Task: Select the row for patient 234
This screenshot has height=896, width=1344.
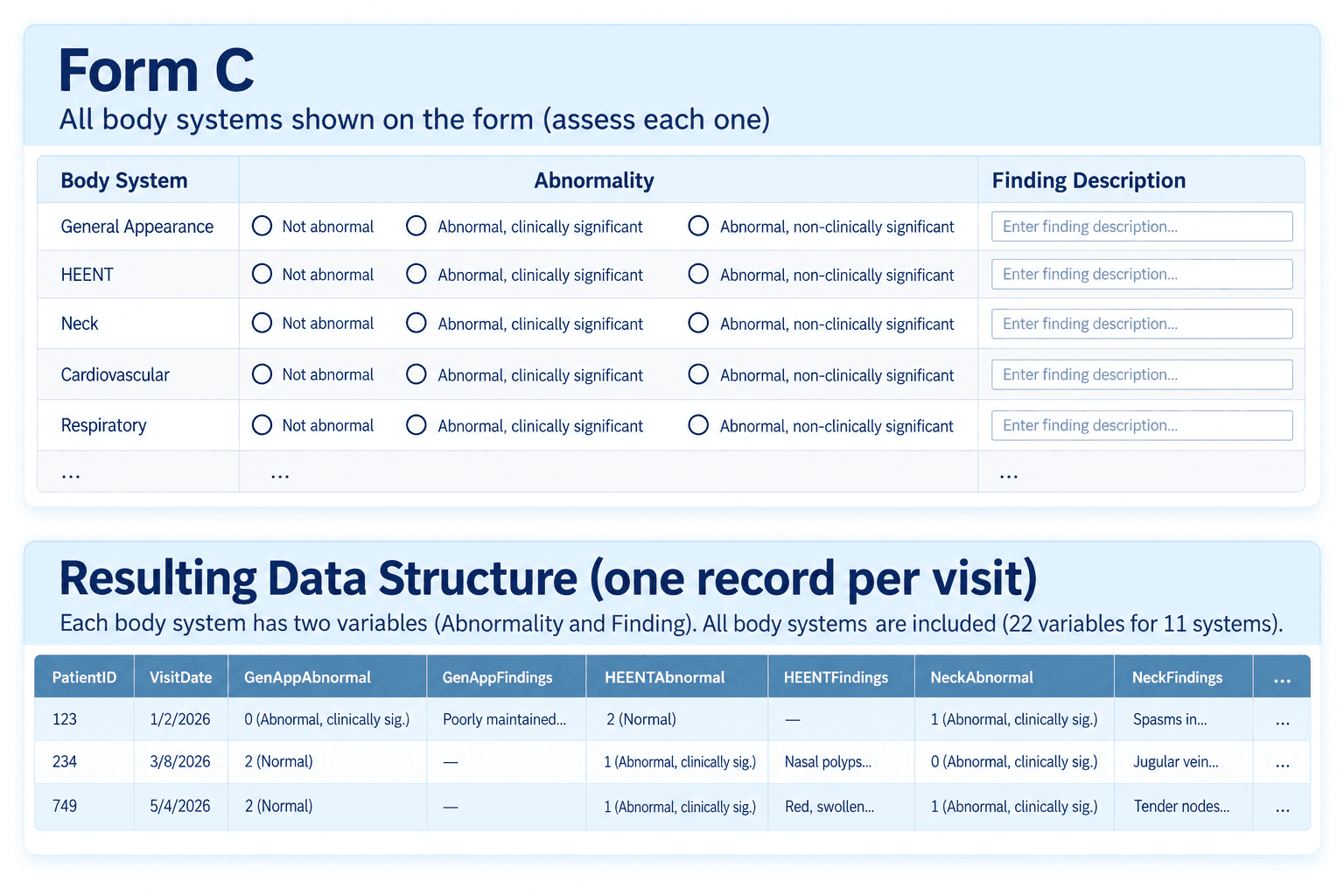Action: point(672,762)
